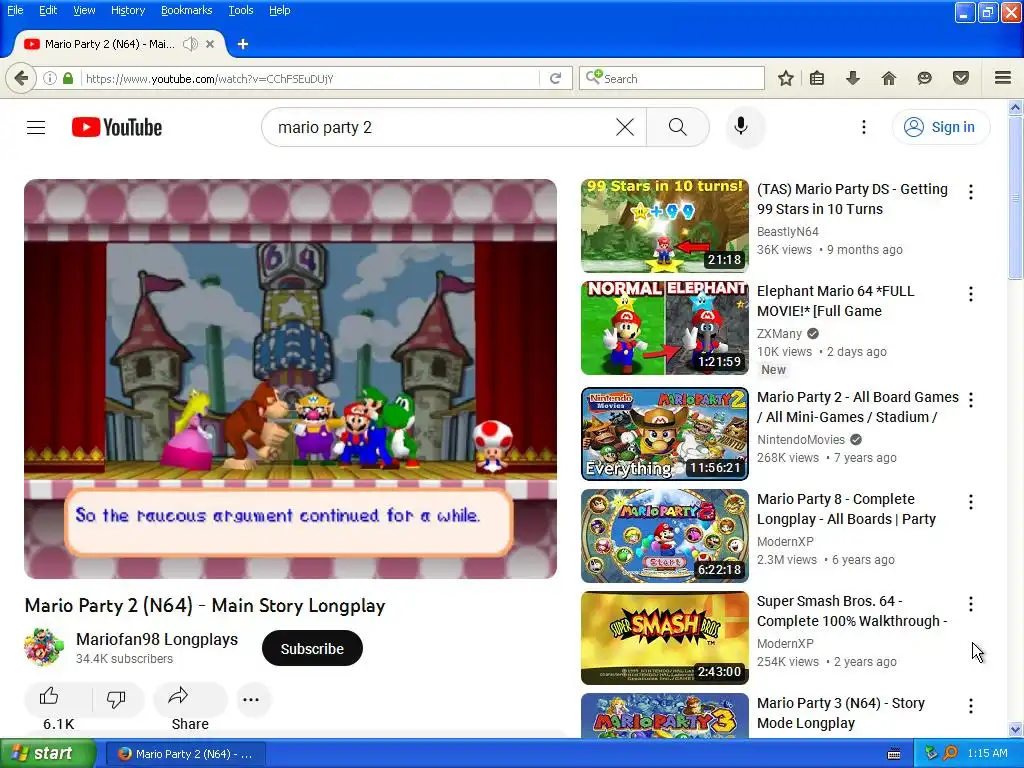Screen dimensions: 1024x768
Task: Click the smiley chat toolbar icon
Action: click(x=925, y=78)
